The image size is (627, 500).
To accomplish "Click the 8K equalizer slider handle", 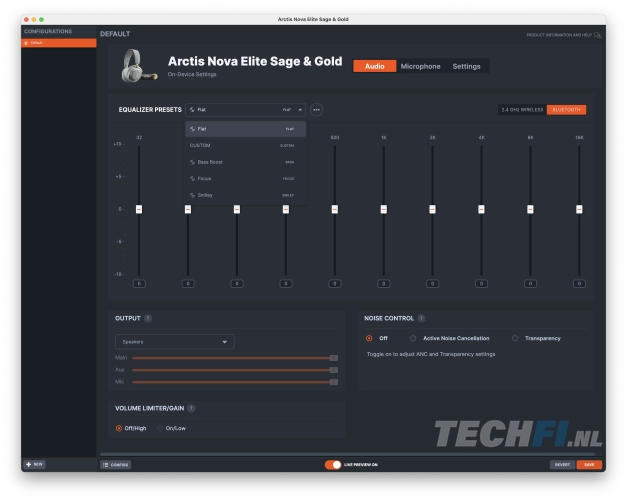I will click(x=530, y=209).
